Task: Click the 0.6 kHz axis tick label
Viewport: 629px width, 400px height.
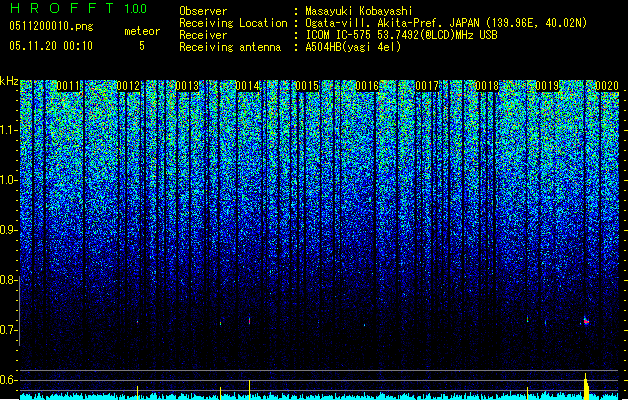Action: 9,380
